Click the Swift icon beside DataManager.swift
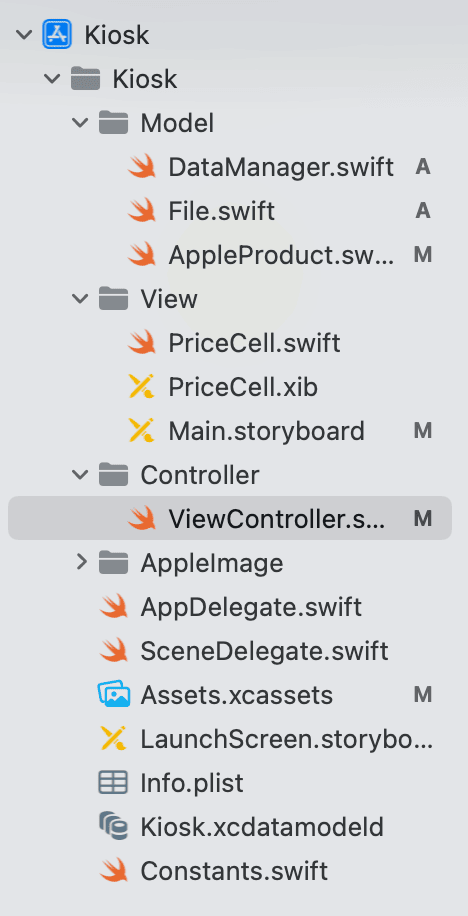The height and width of the screenshot is (916, 468). click(141, 167)
